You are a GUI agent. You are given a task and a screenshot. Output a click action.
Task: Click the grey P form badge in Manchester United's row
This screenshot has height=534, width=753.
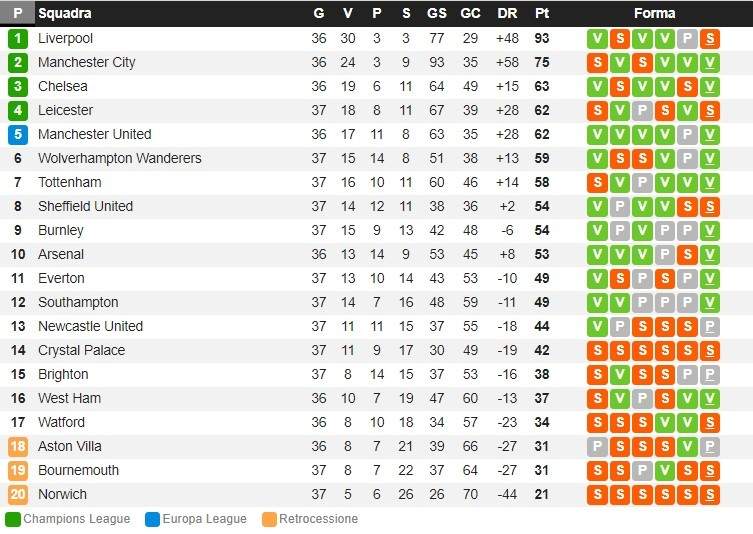[x=687, y=134]
